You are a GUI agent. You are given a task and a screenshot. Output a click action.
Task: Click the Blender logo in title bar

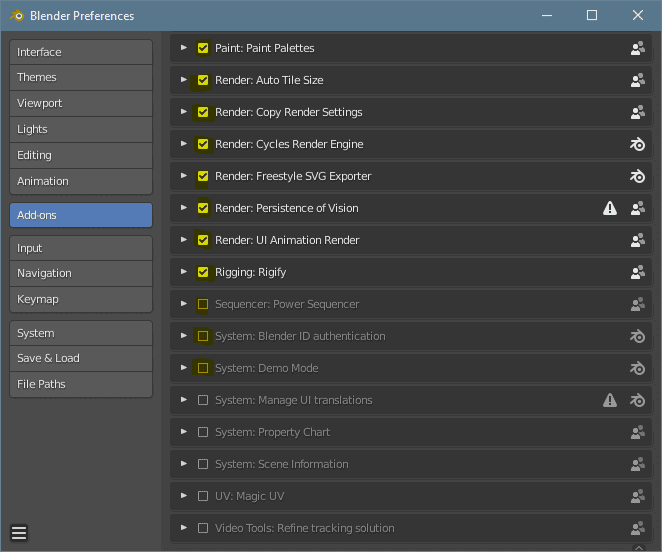coord(17,16)
